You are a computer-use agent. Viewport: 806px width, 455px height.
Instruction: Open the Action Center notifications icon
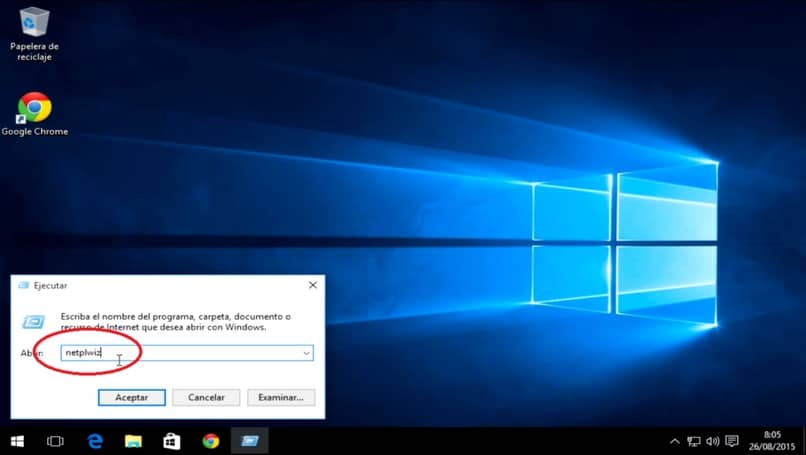coord(731,441)
